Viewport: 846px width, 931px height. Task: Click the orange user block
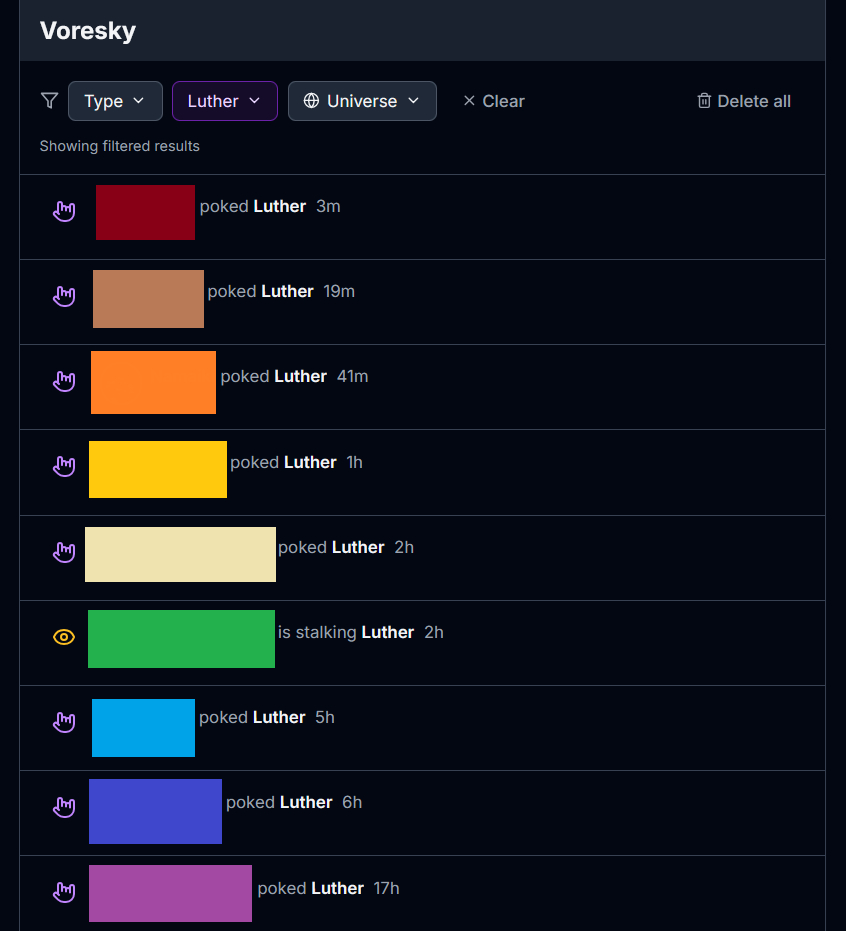click(153, 382)
